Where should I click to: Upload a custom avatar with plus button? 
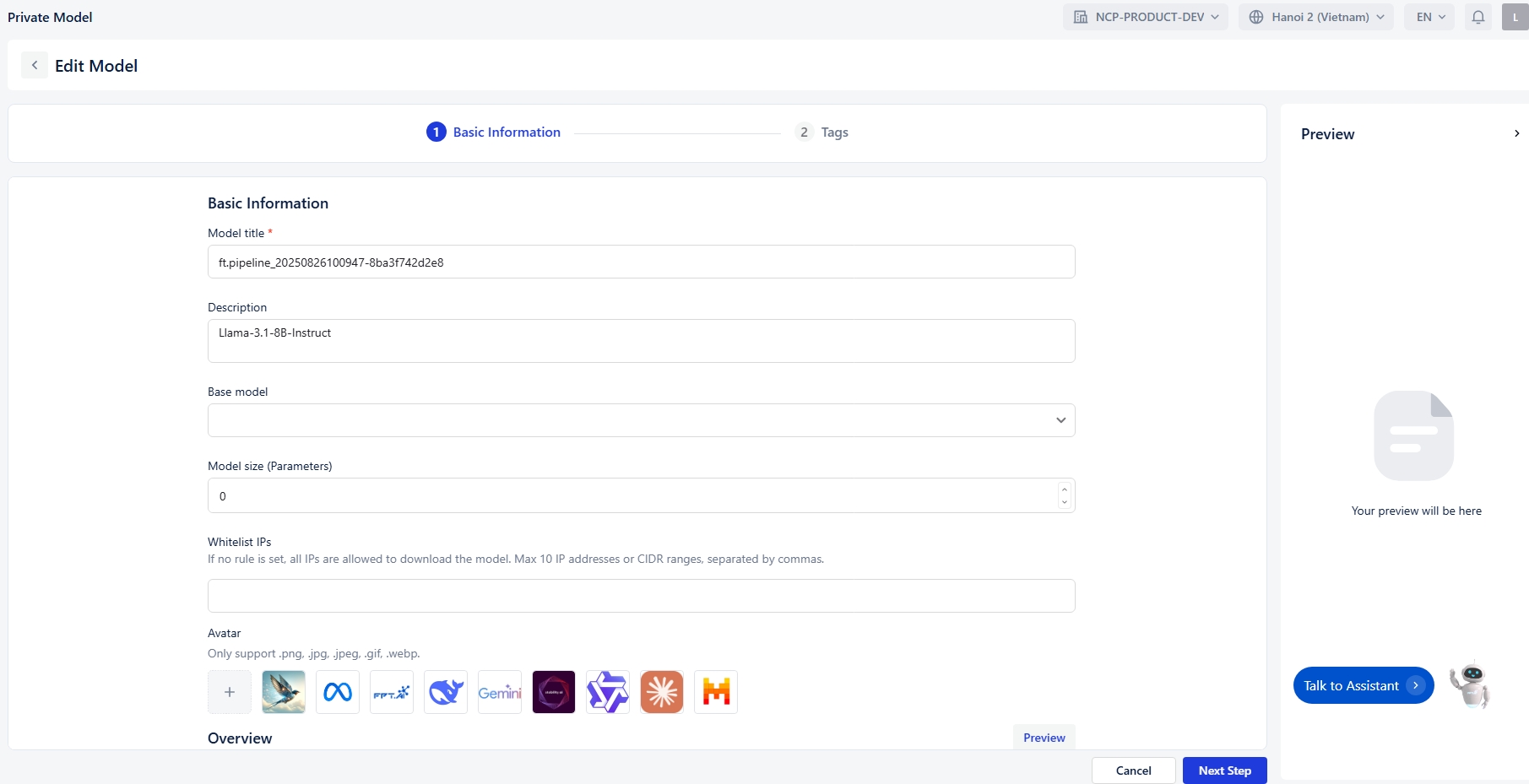pyautogui.click(x=230, y=692)
